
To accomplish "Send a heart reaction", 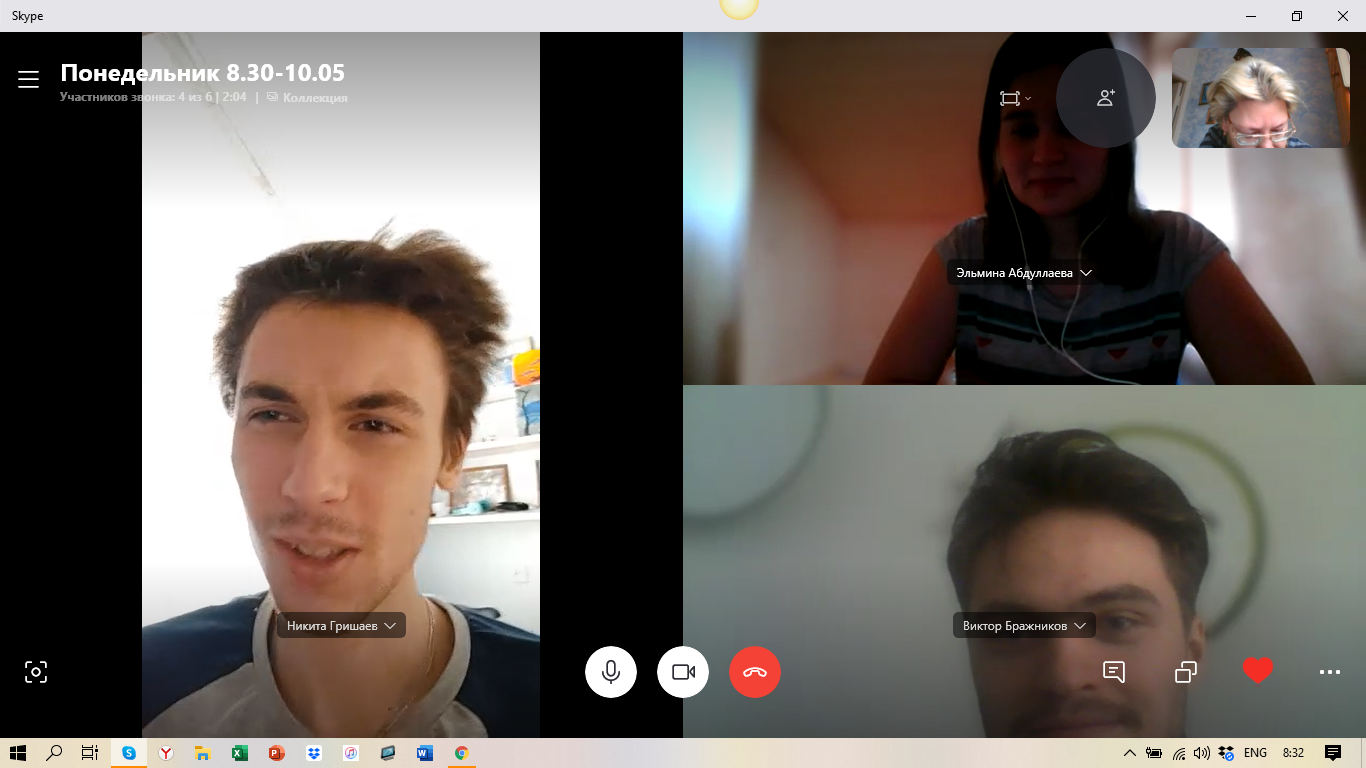I will point(1258,671).
